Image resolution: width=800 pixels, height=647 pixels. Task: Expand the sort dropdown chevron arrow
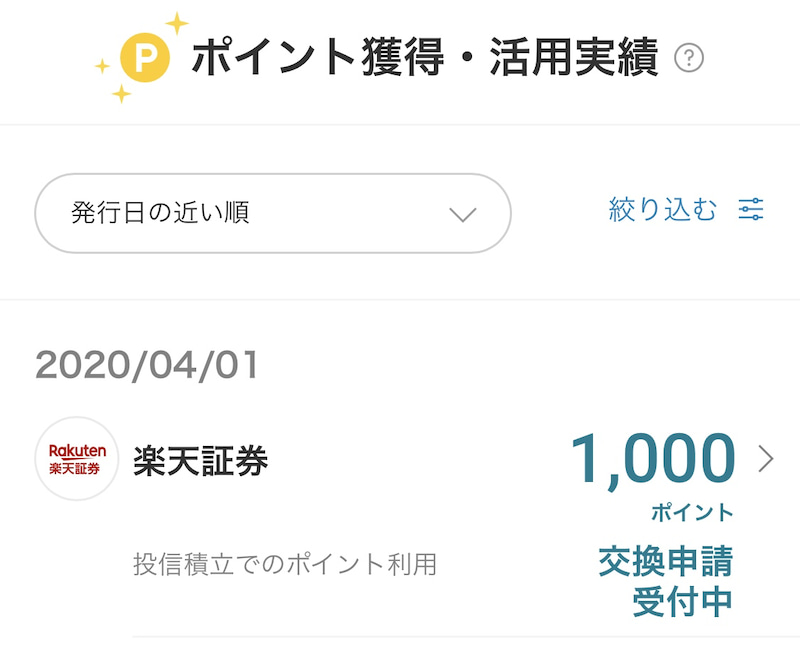pos(461,214)
